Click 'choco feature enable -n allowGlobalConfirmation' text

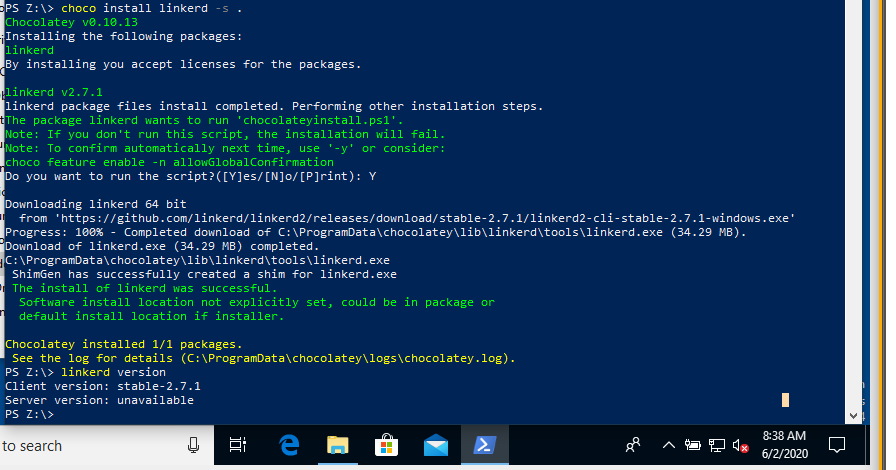tap(169, 162)
